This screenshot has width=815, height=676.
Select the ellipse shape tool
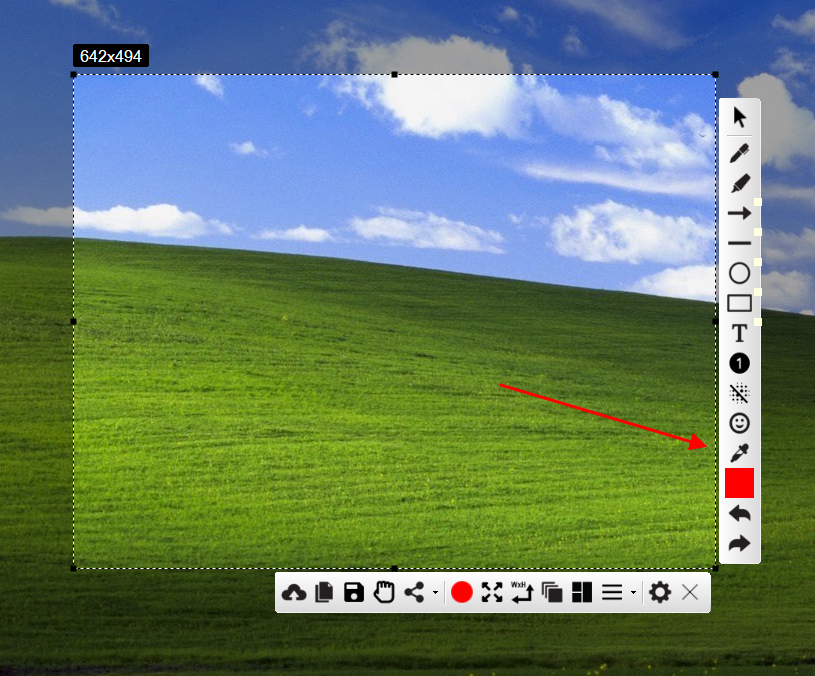pos(739,273)
